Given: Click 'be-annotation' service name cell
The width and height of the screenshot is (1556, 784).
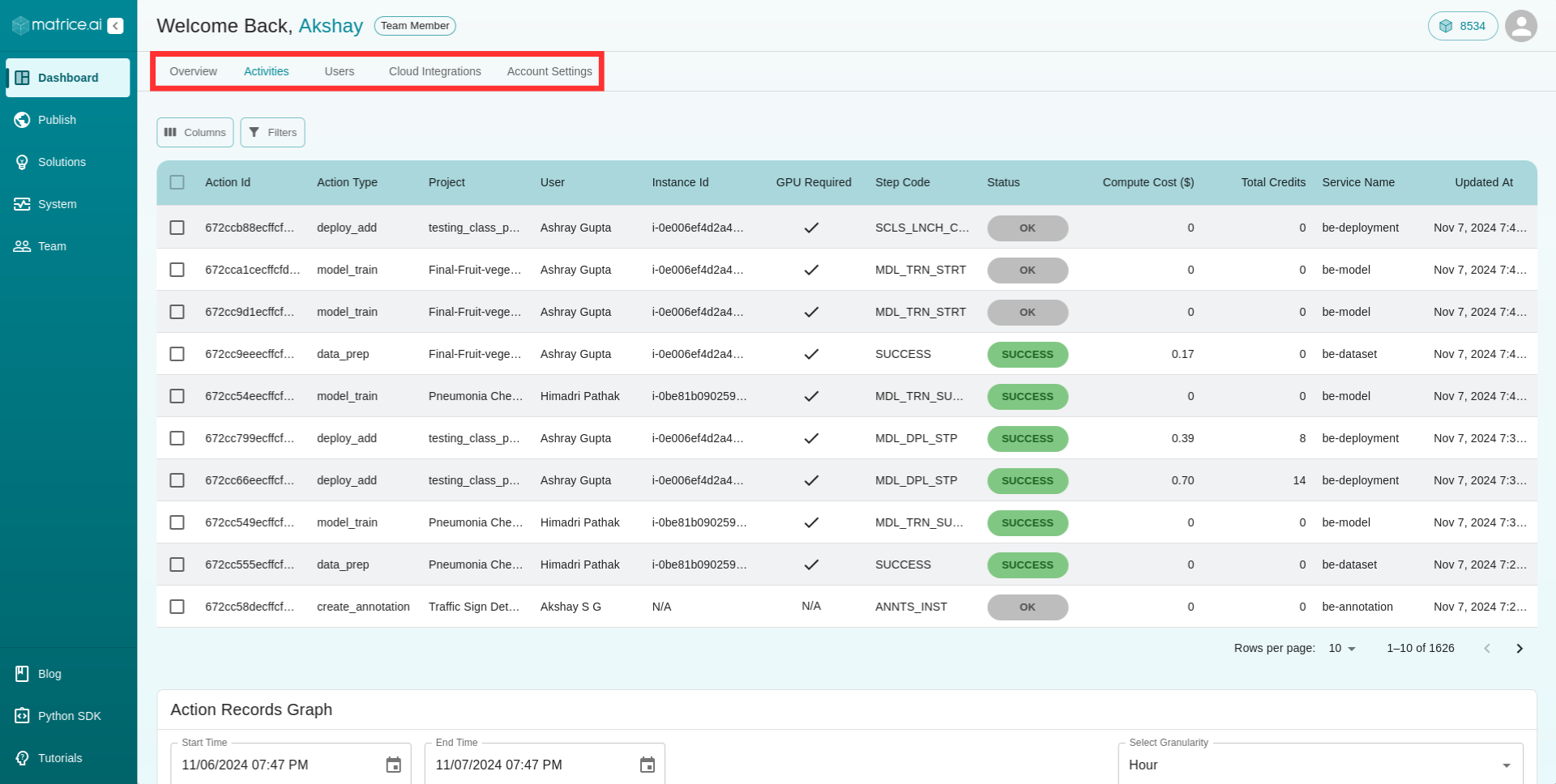Looking at the screenshot, I should [x=1357, y=607].
